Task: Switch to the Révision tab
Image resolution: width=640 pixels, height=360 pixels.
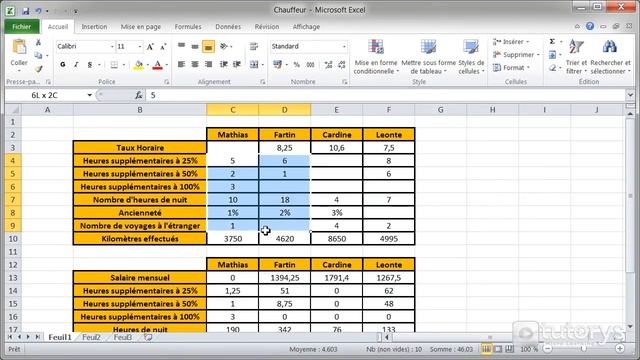Action: [x=267, y=27]
